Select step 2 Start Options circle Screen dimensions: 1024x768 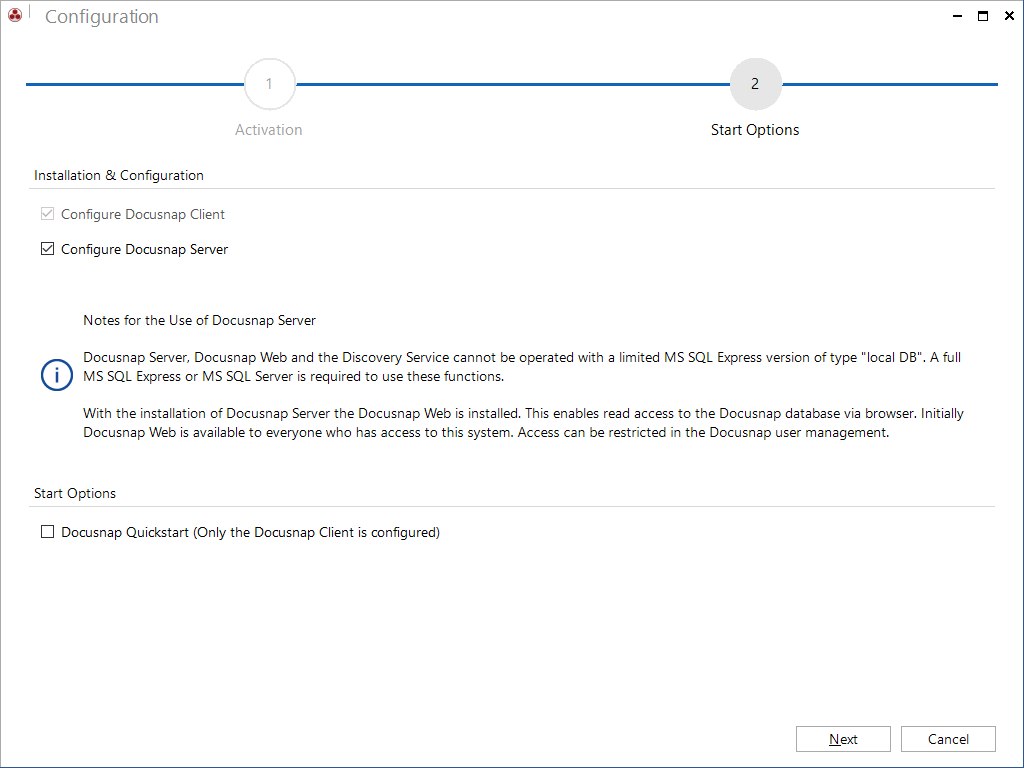point(755,84)
